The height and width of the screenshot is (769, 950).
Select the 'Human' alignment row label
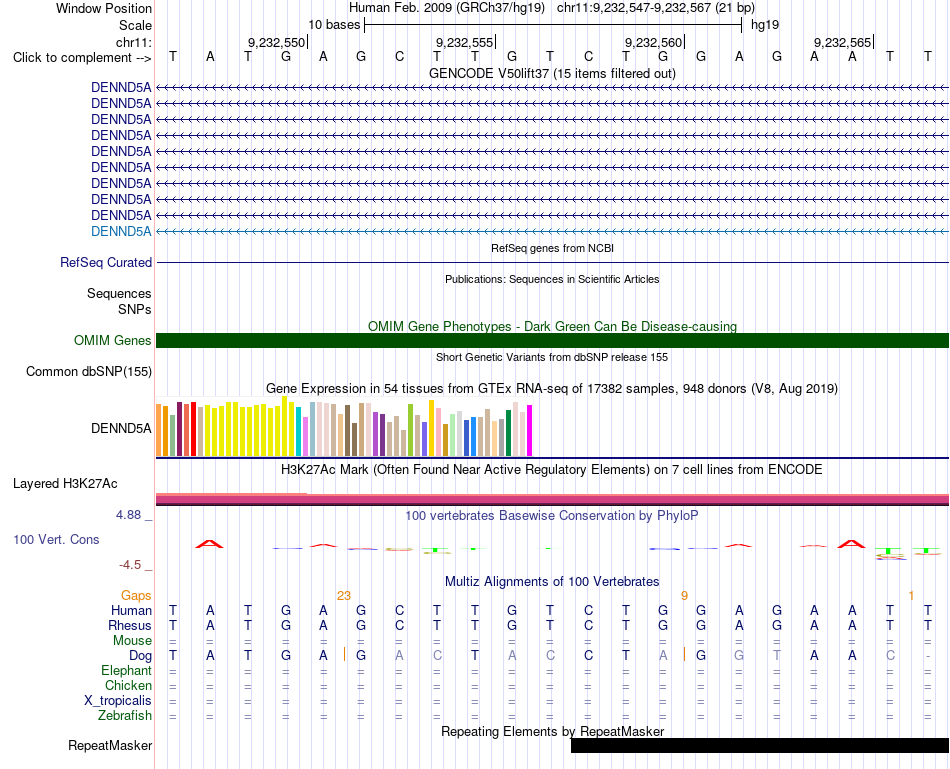point(131,610)
